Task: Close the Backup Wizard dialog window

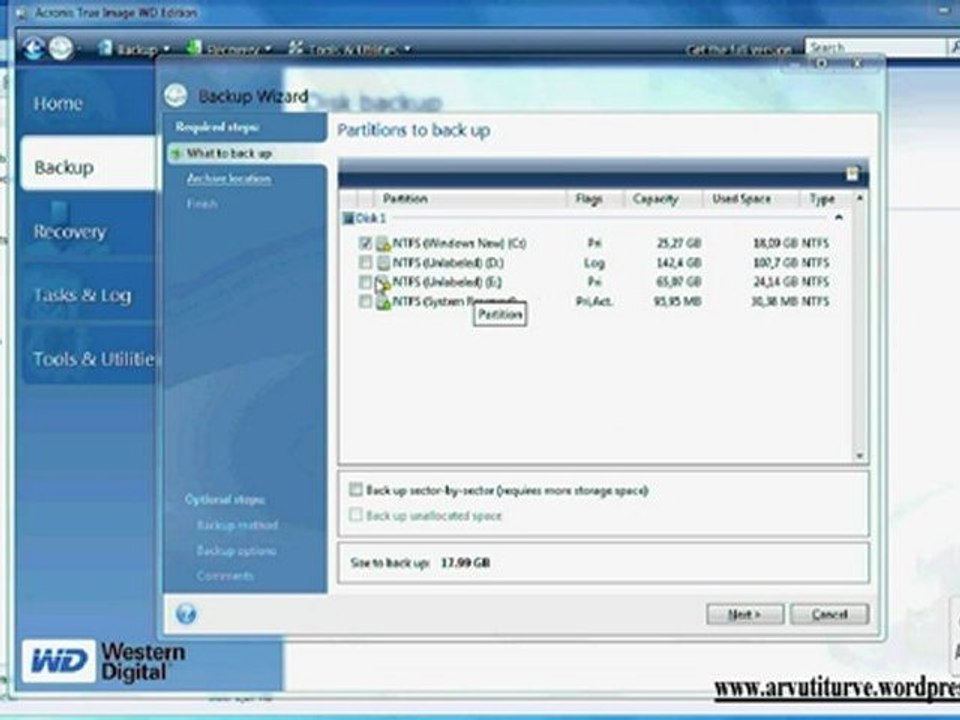Action: pos(858,63)
